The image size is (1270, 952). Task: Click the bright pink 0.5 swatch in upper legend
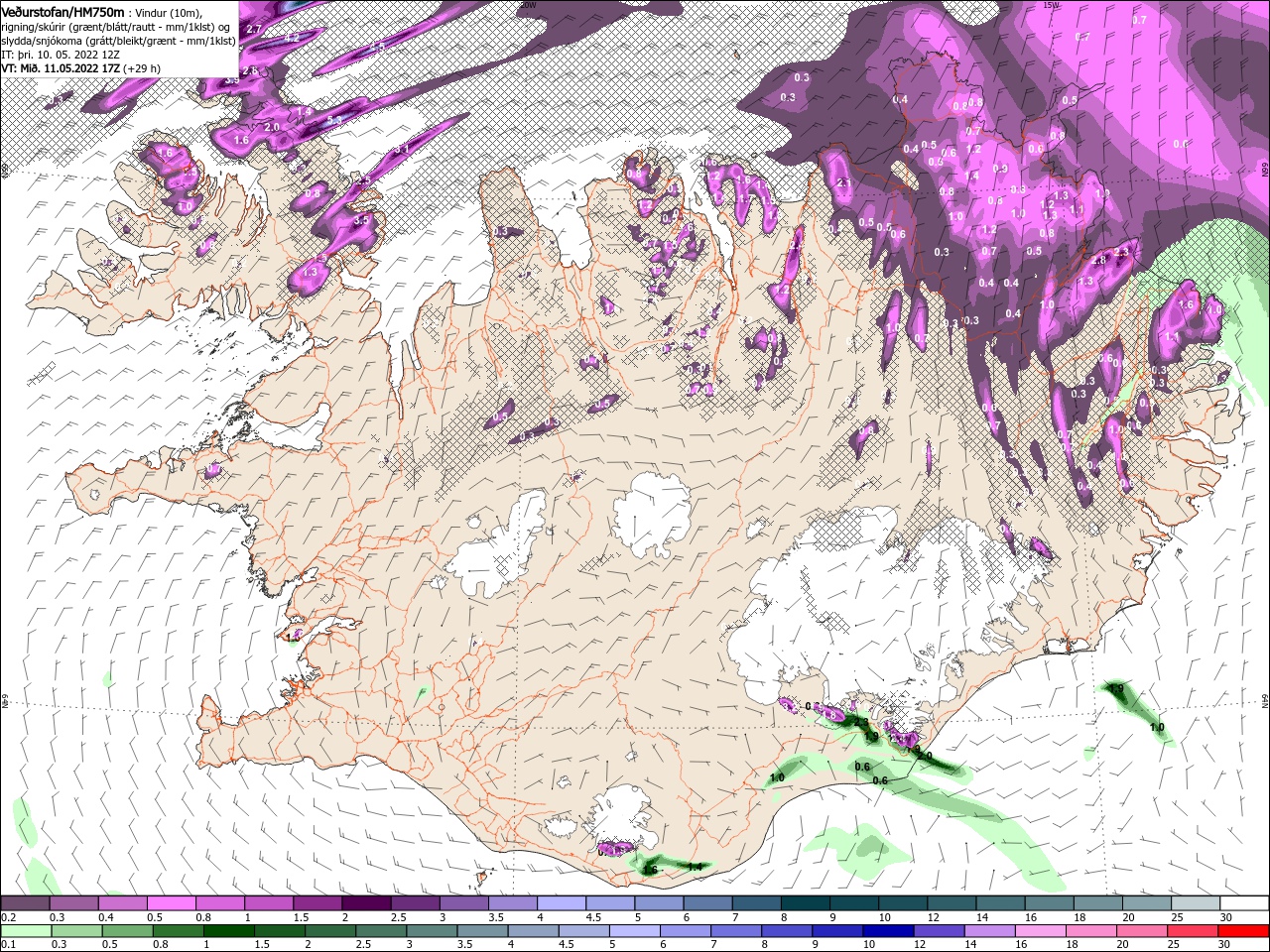pos(171,903)
